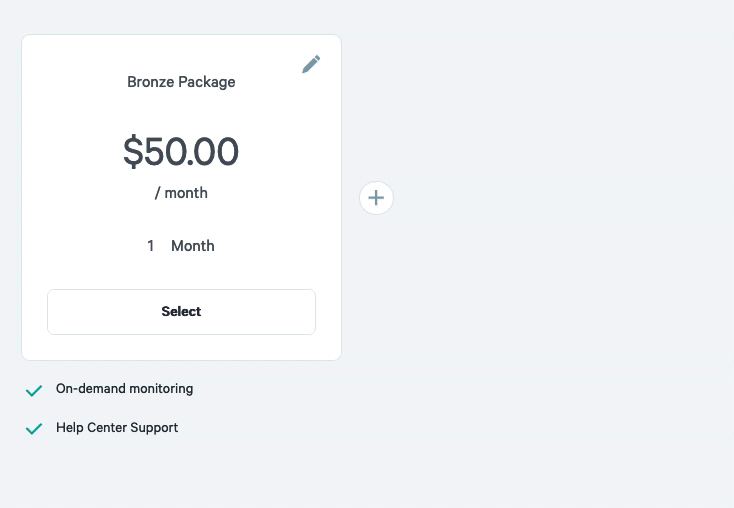Image resolution: width=734 pixels, height=508 pixels.
Task: Click the Bronze Package title
Action: [x=181, y=82]
